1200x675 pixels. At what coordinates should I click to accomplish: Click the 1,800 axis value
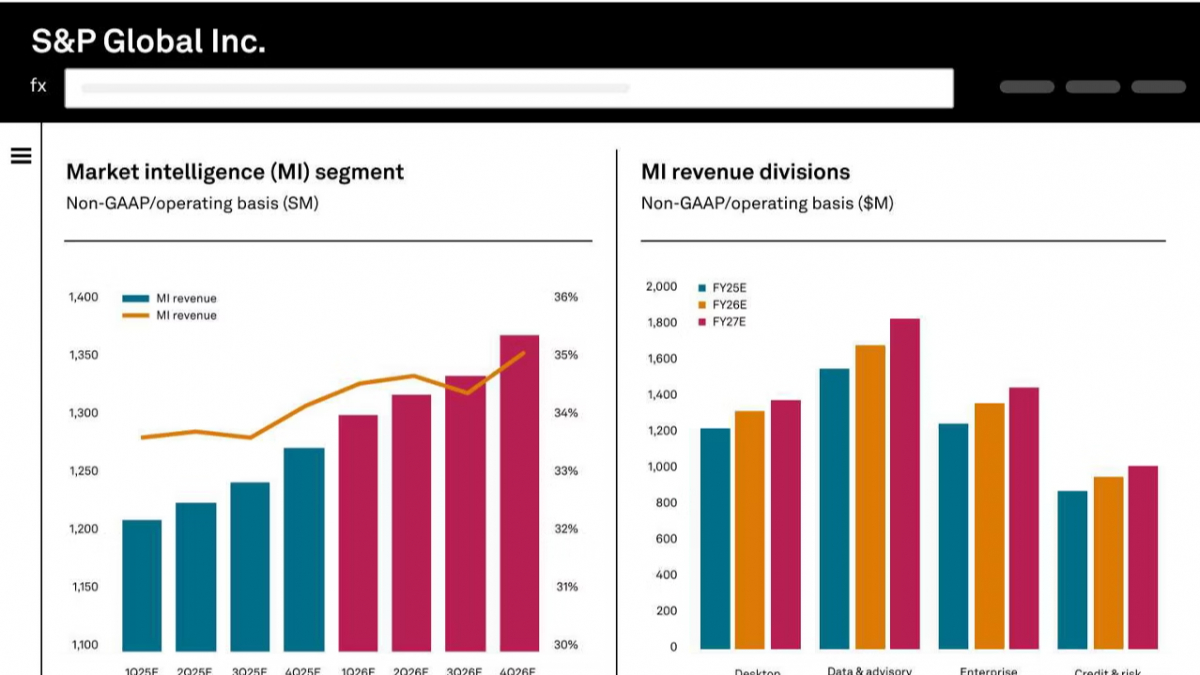pos(661,323)
